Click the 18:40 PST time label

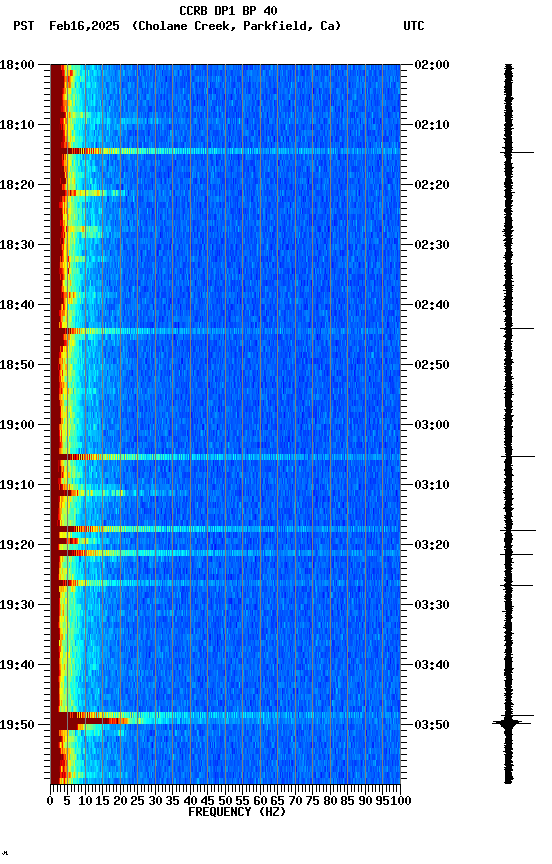click(x=17, y=305)
